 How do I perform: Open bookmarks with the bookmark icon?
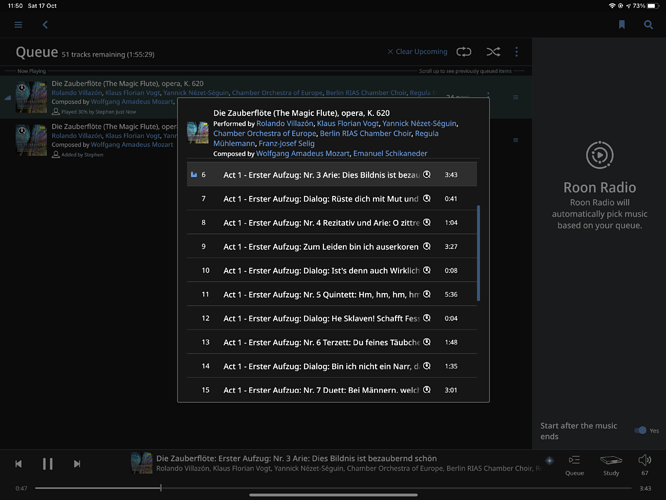(622, 25)
